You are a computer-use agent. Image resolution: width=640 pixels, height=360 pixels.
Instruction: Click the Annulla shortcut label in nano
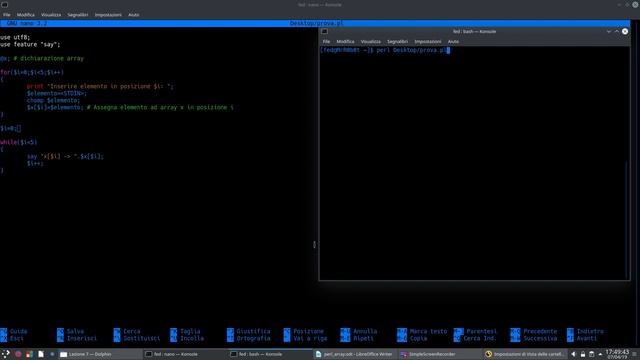(x=365, y=331)
